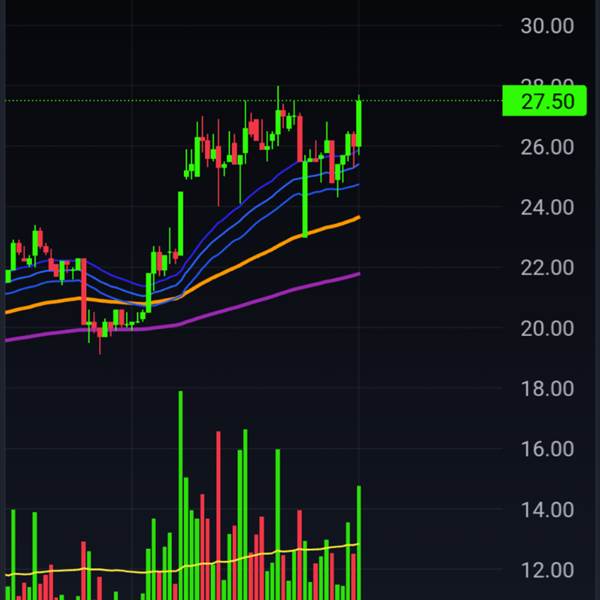Select the 14.00 price axis label
This screenshot has height=600, width=600.
tap(547, 510)
